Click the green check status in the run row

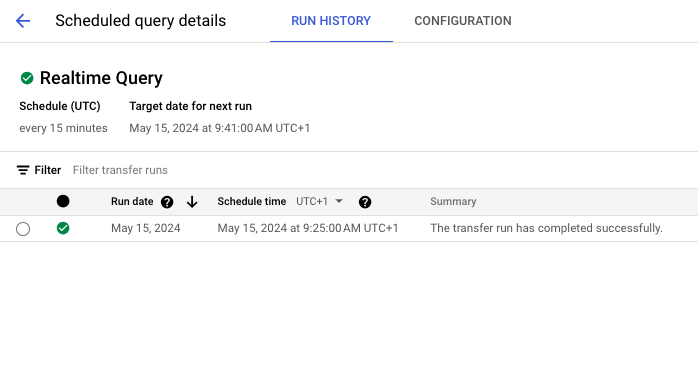63,228
